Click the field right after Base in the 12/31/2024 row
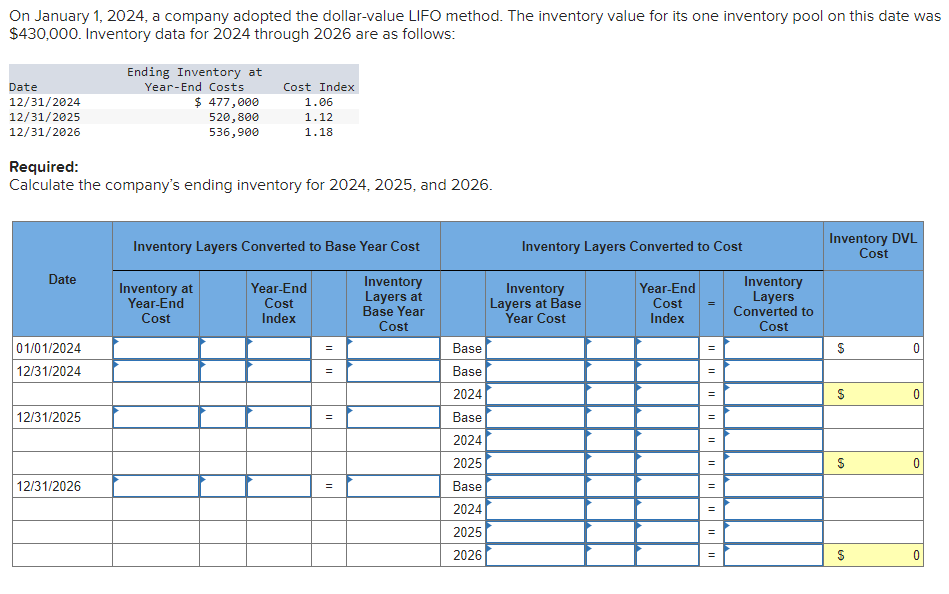 click(536, 371)
